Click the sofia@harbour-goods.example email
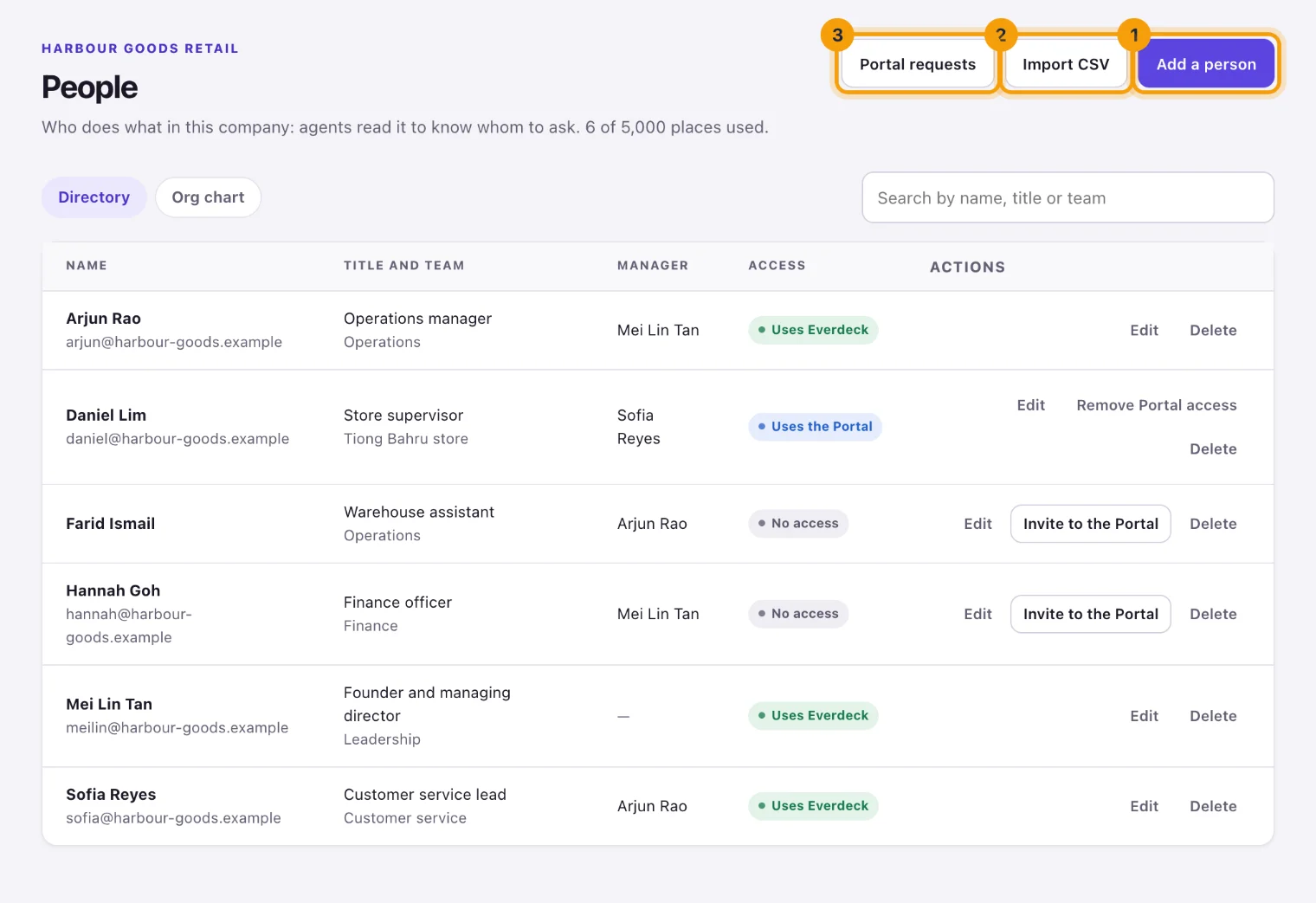Screen dimensions: 1316x903 click(173, 818)
